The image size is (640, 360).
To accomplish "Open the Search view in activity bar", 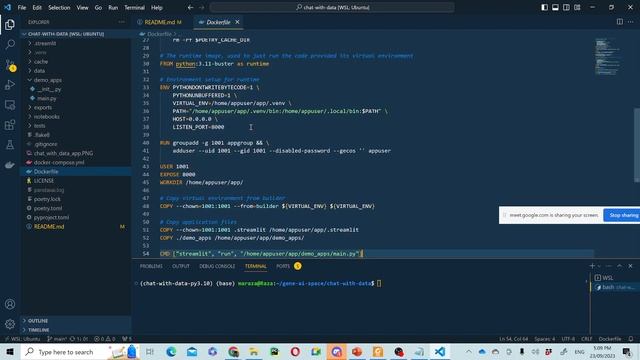I will point(10,44).
